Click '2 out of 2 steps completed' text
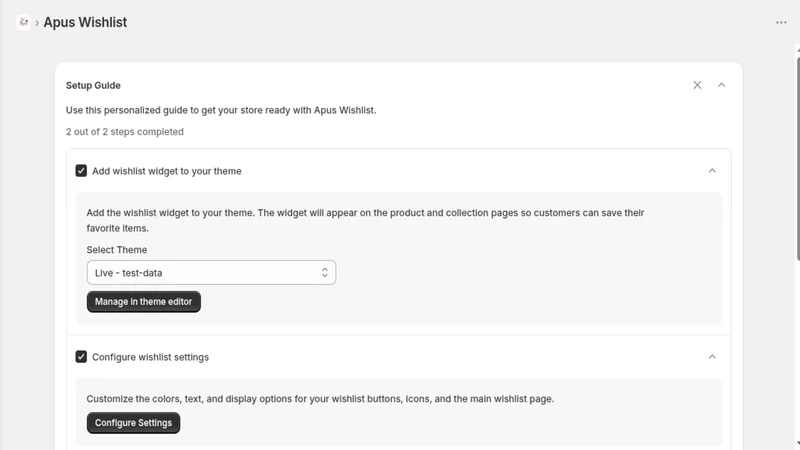 click(x=124, y=132)
